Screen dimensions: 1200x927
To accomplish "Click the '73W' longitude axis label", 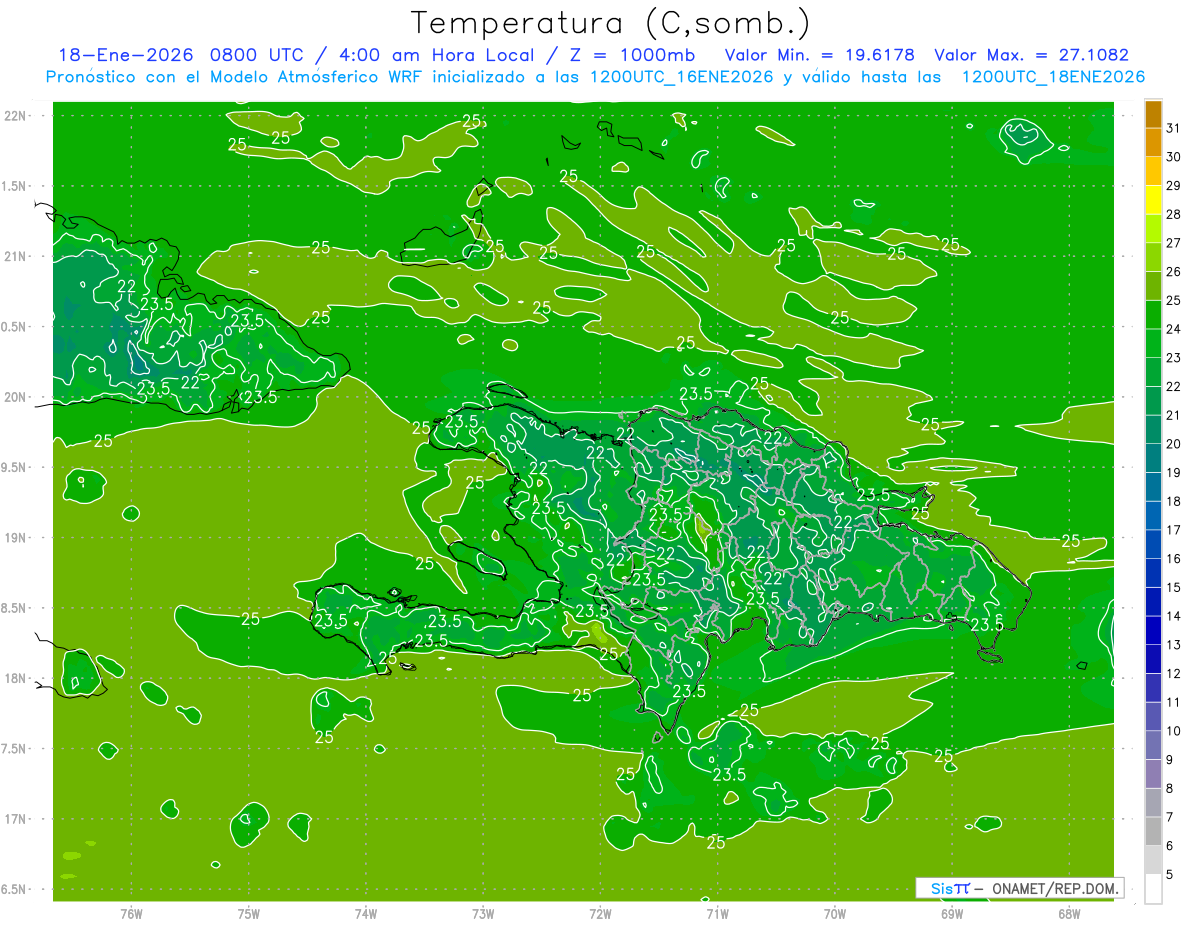I will 483,913.
